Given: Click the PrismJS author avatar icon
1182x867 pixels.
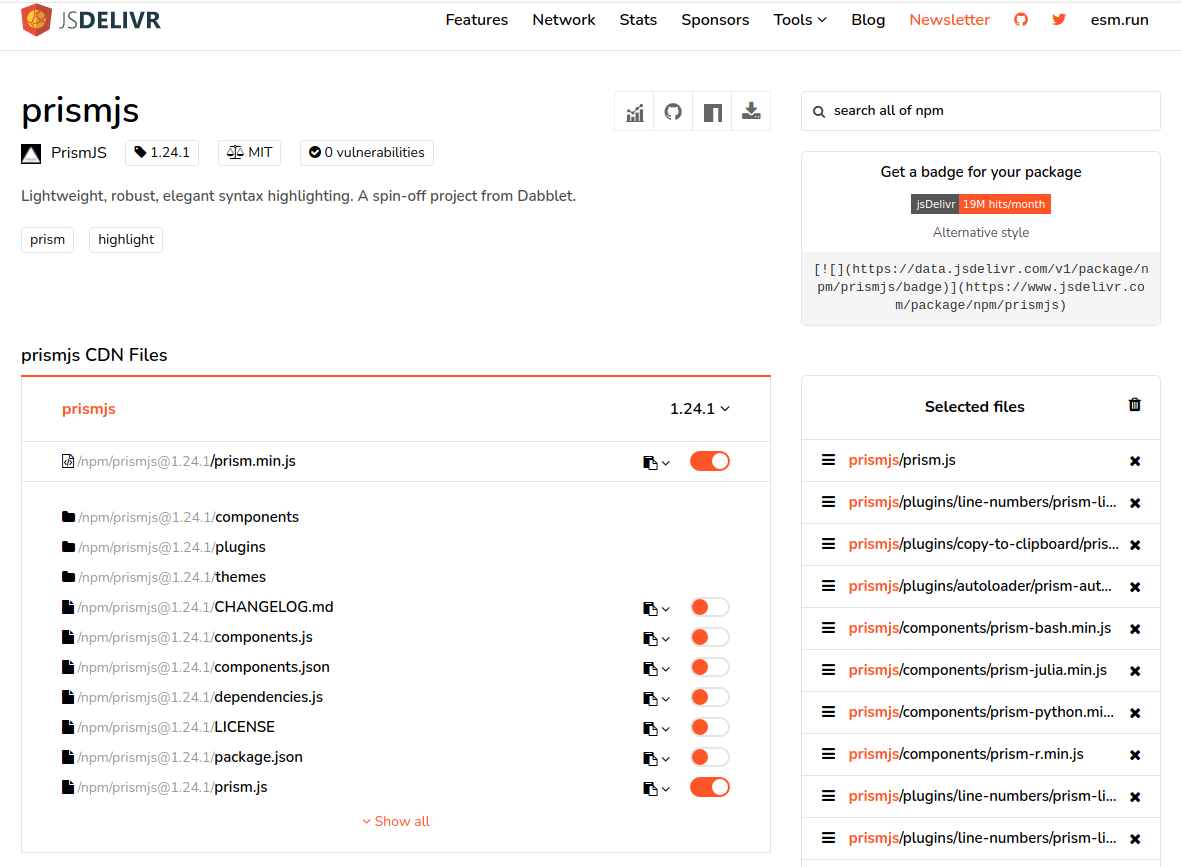Looking at the screenshot, I should [31, 154].
